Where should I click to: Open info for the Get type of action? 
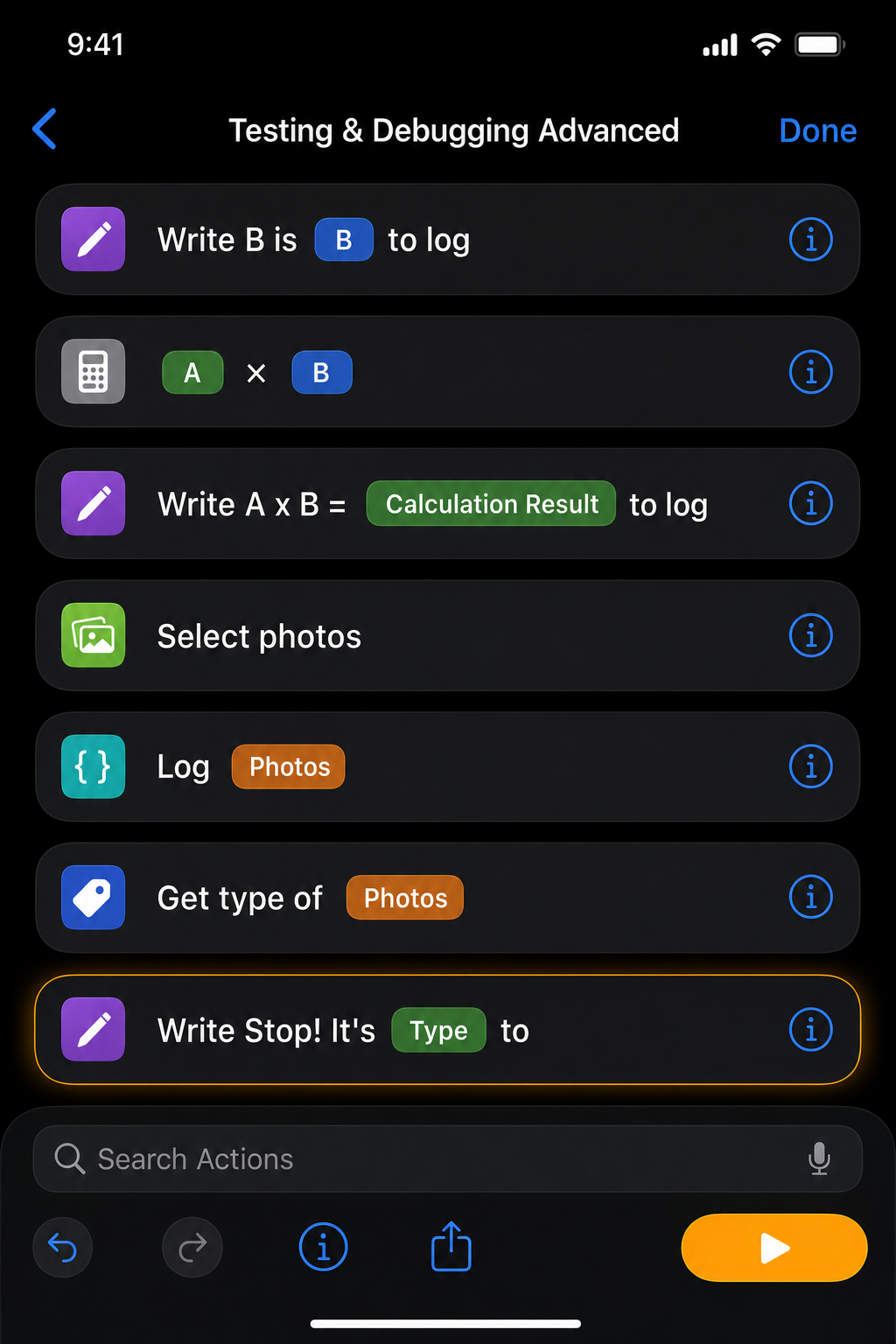[x=811, y=897]
